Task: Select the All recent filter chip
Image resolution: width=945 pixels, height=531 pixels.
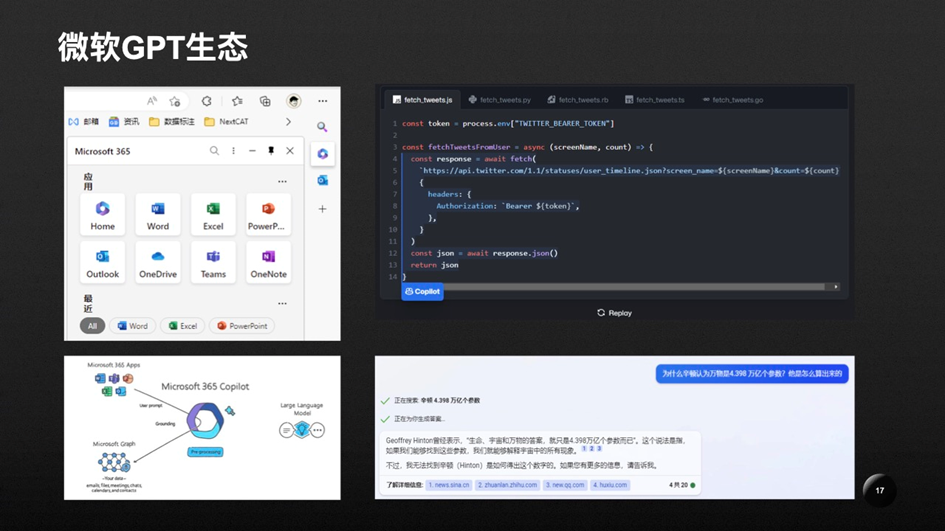Action: [92, 326]
